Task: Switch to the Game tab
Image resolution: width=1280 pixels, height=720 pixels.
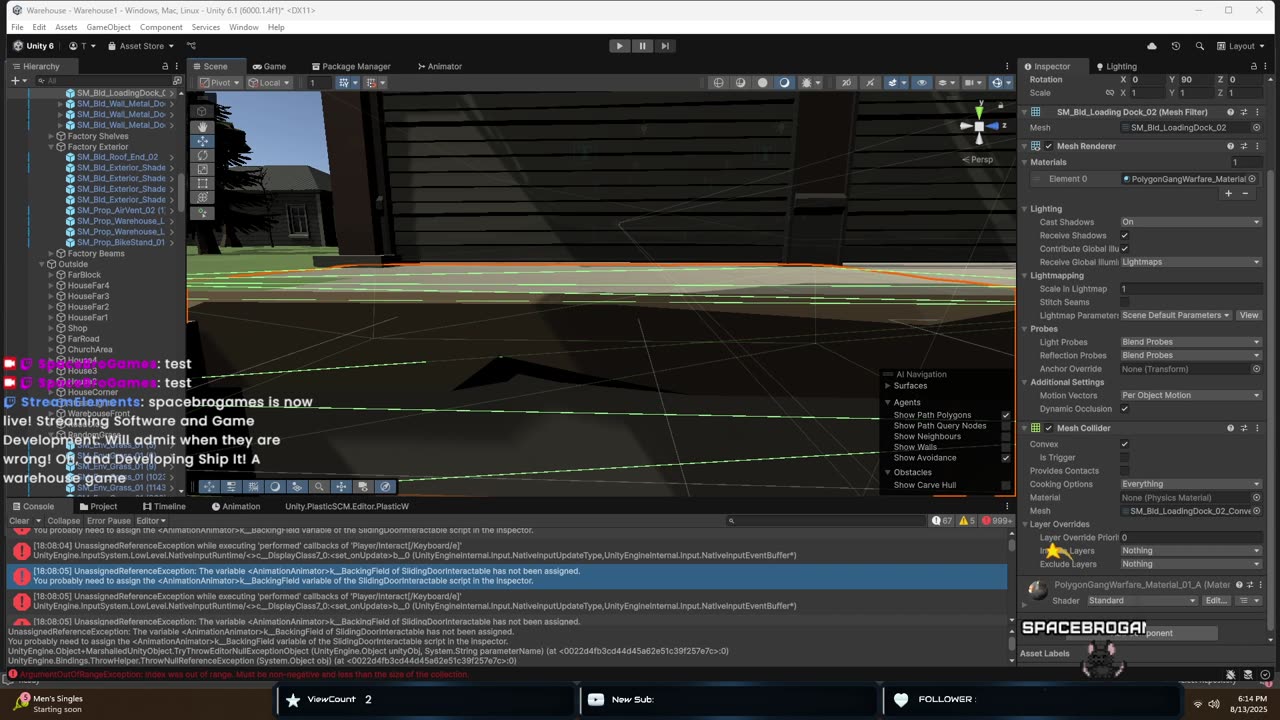Action: [269, 66]
